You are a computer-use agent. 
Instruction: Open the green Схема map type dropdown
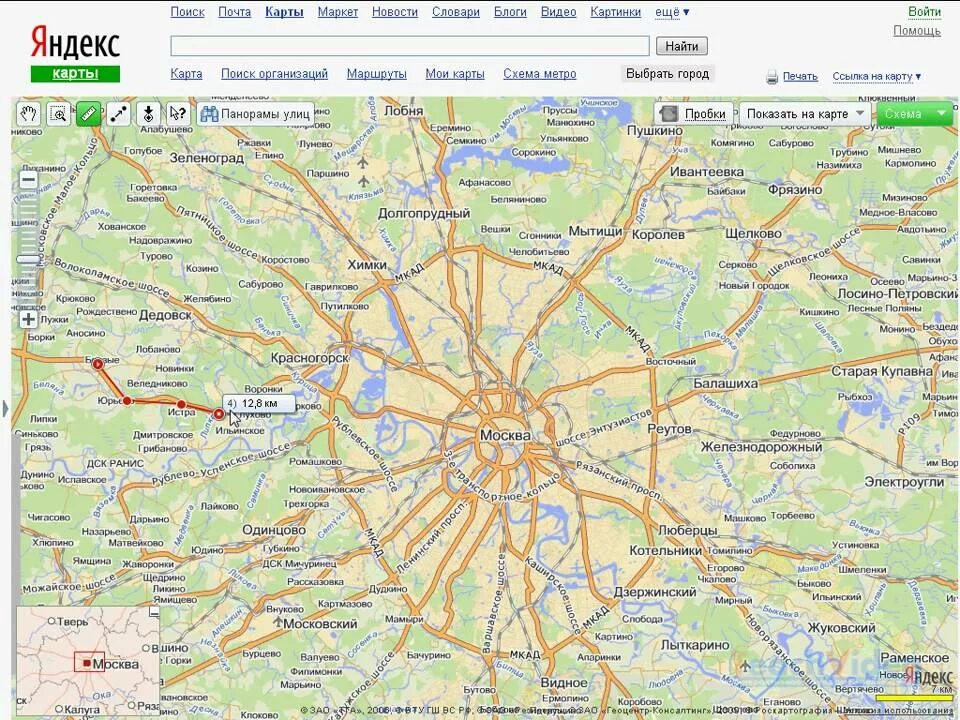(915, 114)
